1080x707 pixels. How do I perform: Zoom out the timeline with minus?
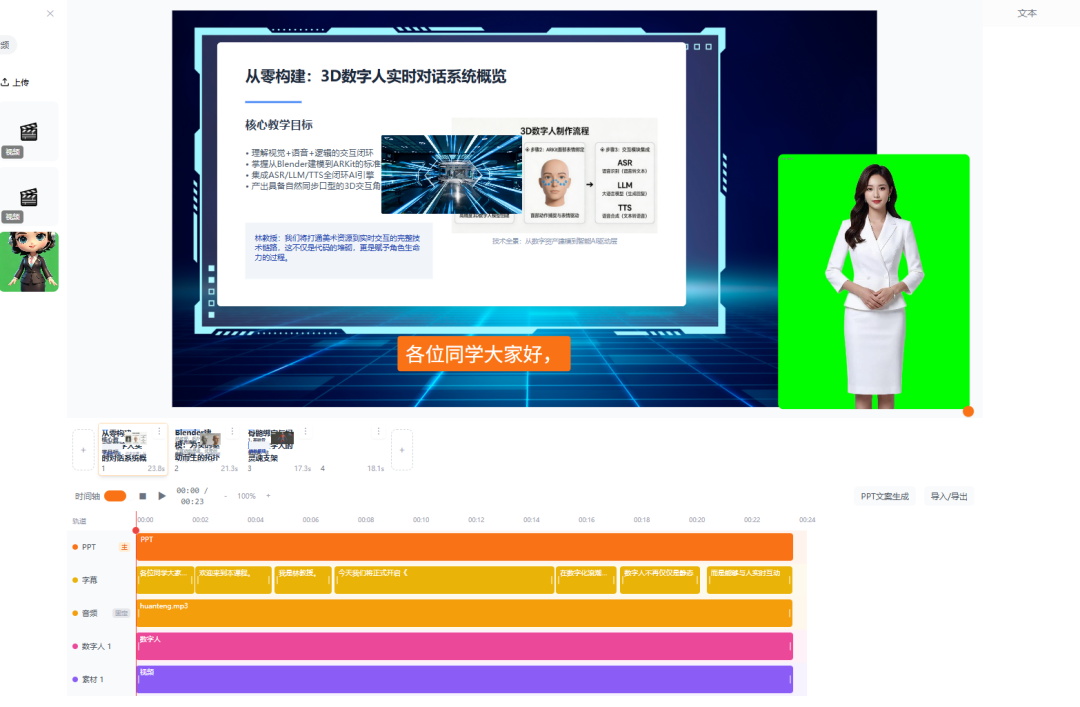tap(225, 496)
